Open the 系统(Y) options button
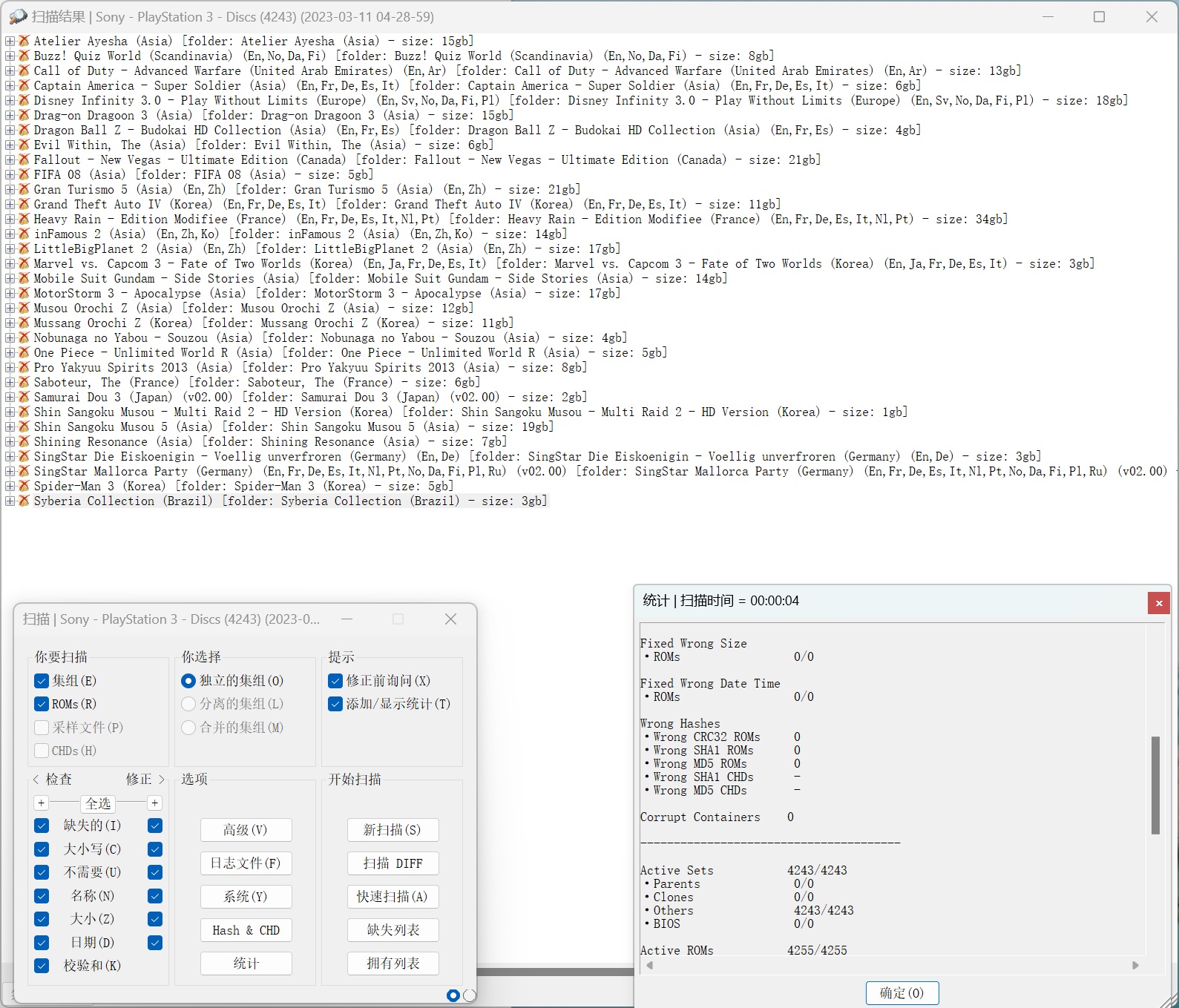The image size is (1179, 1008). tap(246, 897)
